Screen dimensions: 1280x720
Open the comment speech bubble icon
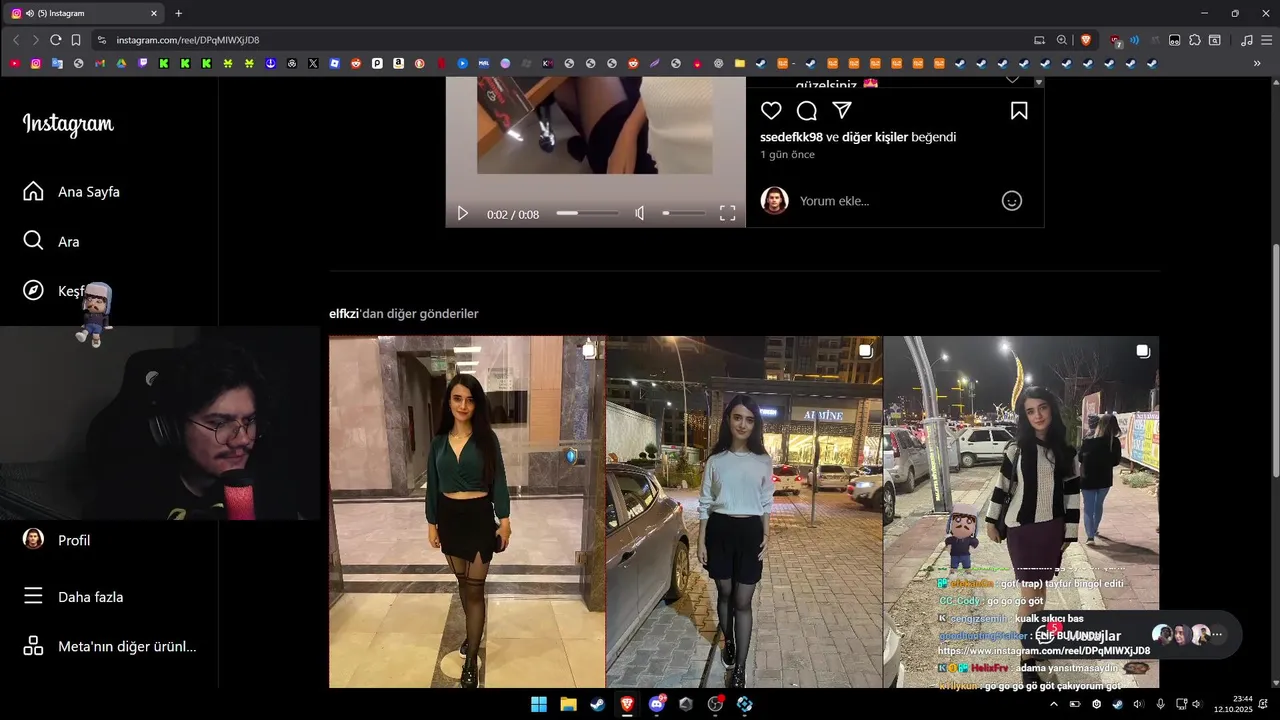tap(807, 111)
